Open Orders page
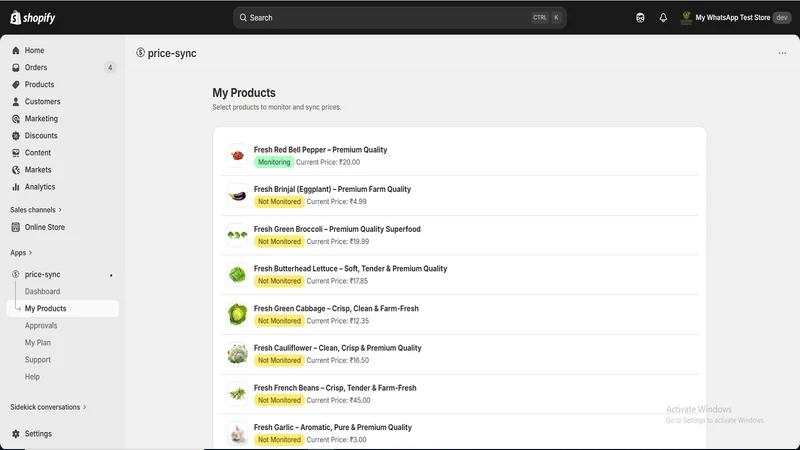Viewport: 800px width, 450px height. coord(36,67)
